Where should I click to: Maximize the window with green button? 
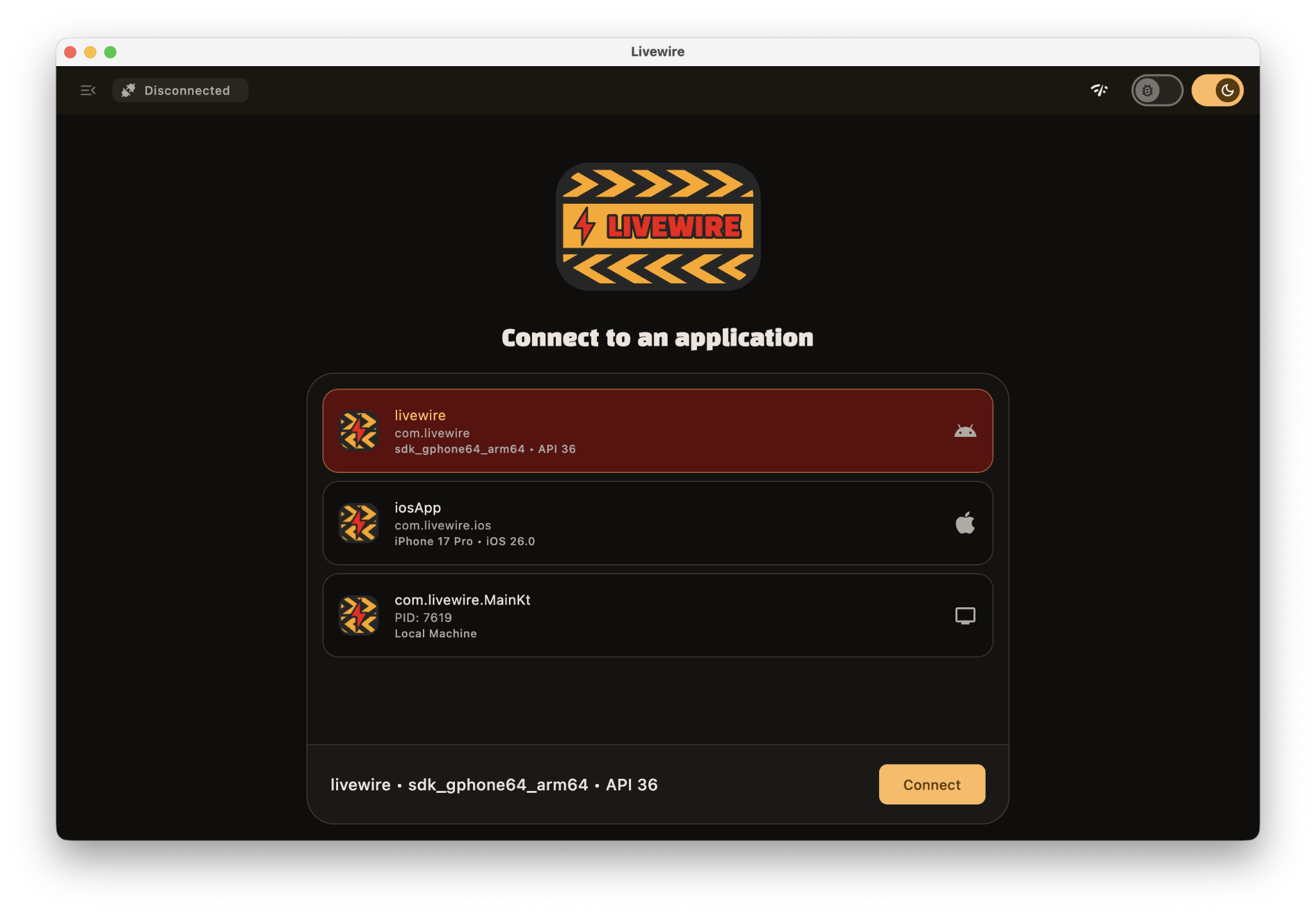tap(111, 52)
